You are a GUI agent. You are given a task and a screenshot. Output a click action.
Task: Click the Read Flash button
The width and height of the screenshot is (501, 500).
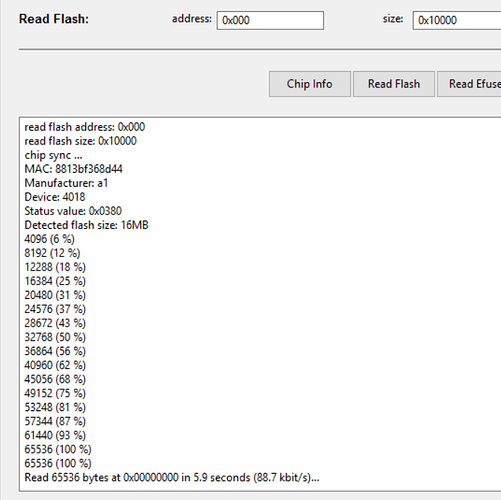[394, 84]
